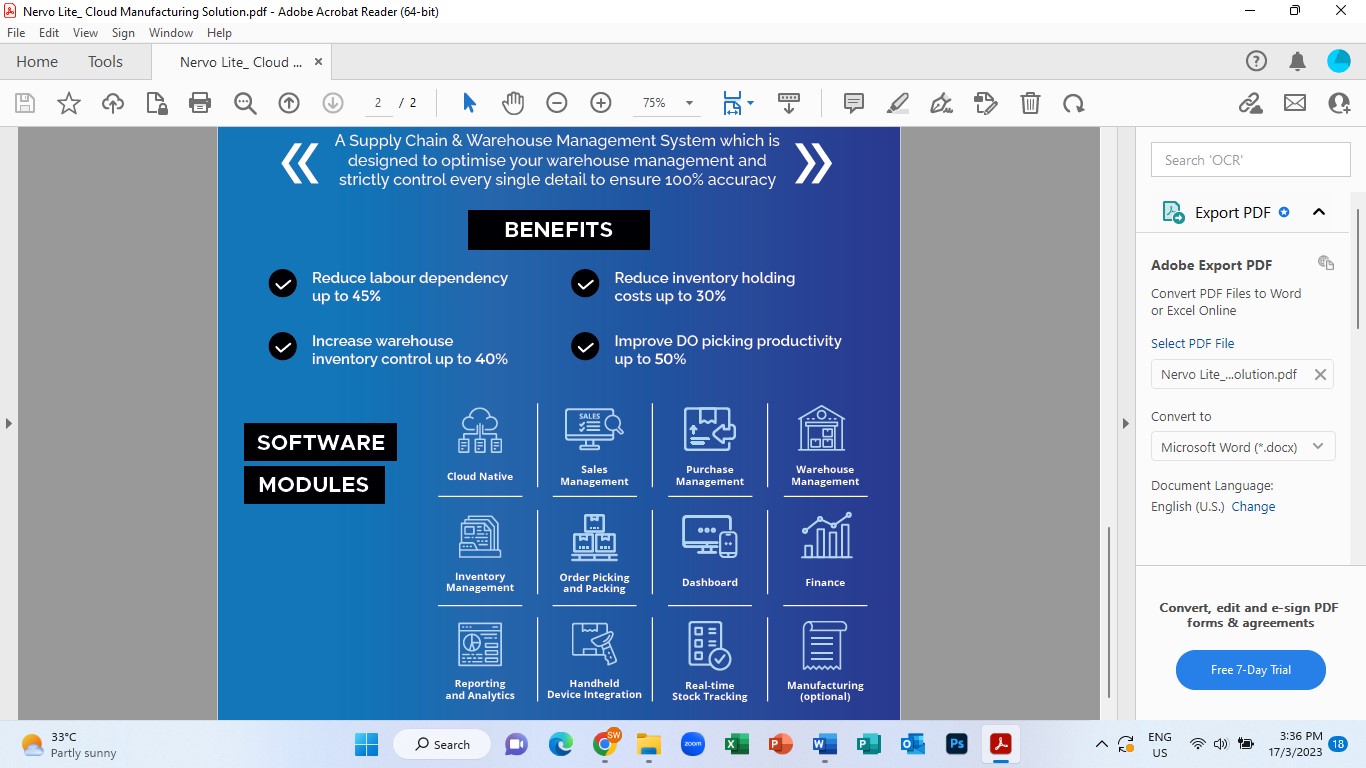Open the account profile avatar
Image resolution: width=1366 pixels, height=768 pixels.
point(1339,61)
